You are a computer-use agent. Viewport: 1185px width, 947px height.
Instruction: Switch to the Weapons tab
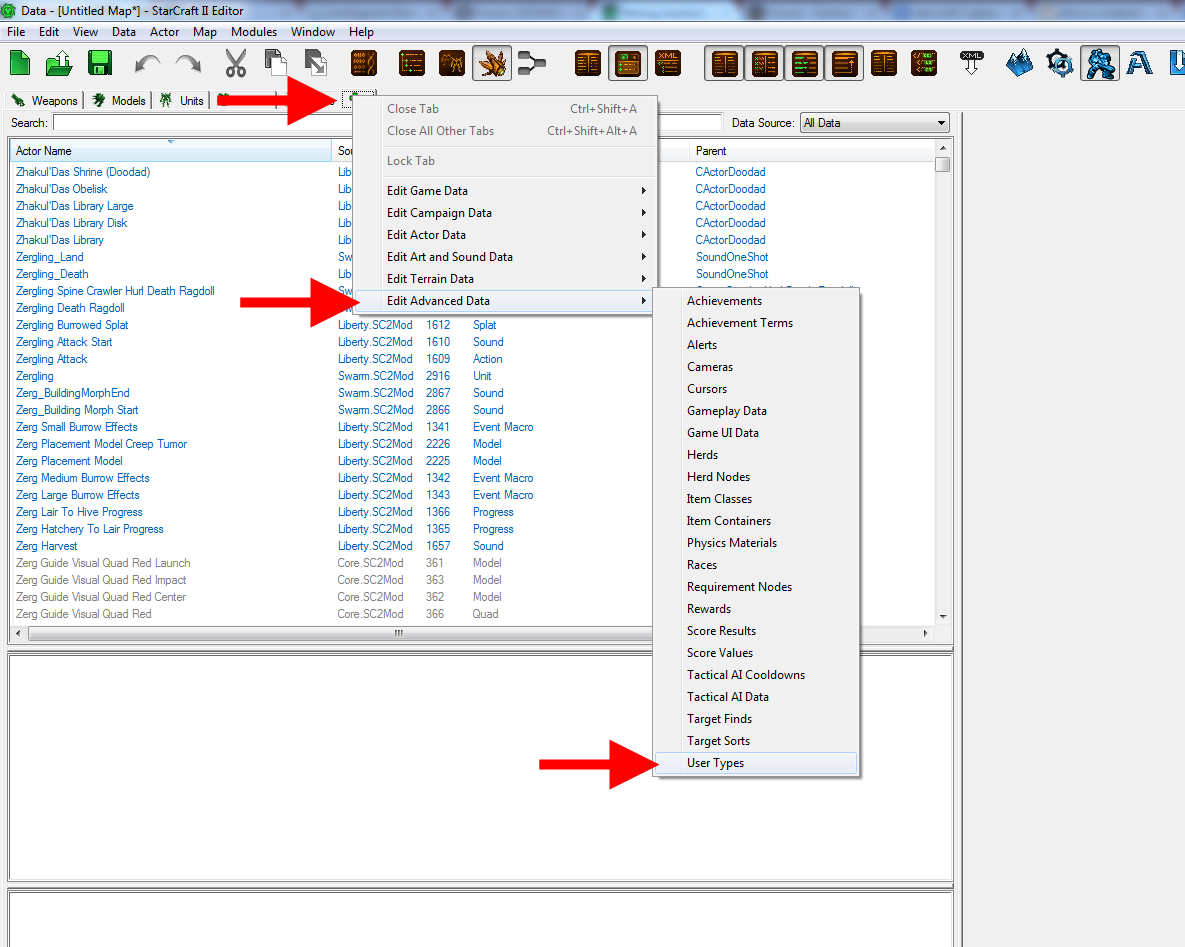43,101
